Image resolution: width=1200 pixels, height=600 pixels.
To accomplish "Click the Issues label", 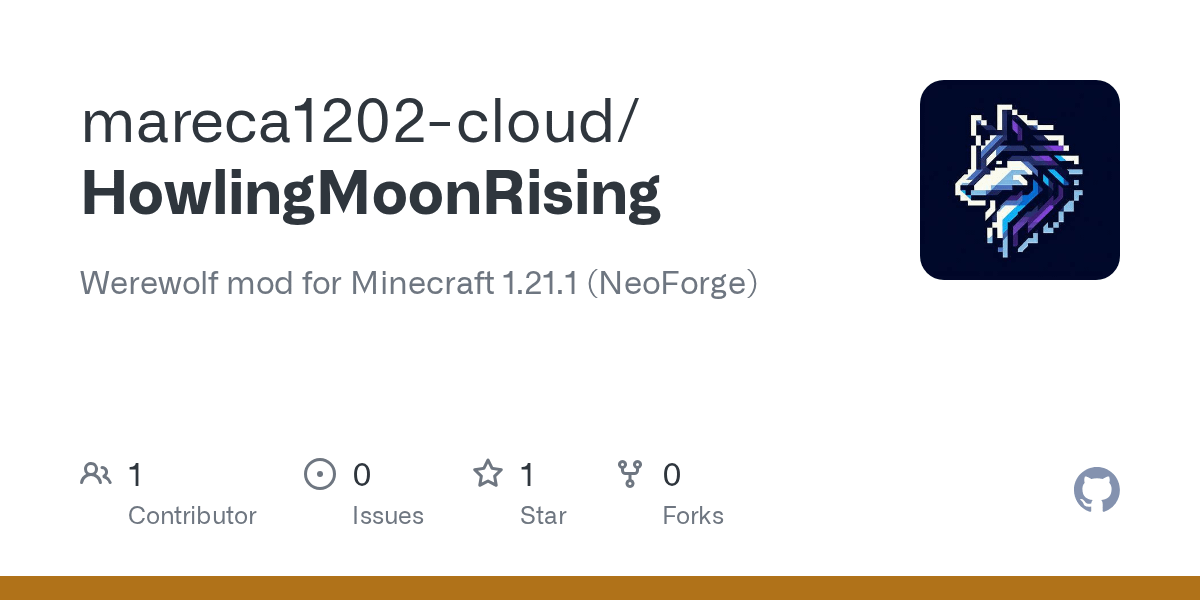I will click(388, 516).
